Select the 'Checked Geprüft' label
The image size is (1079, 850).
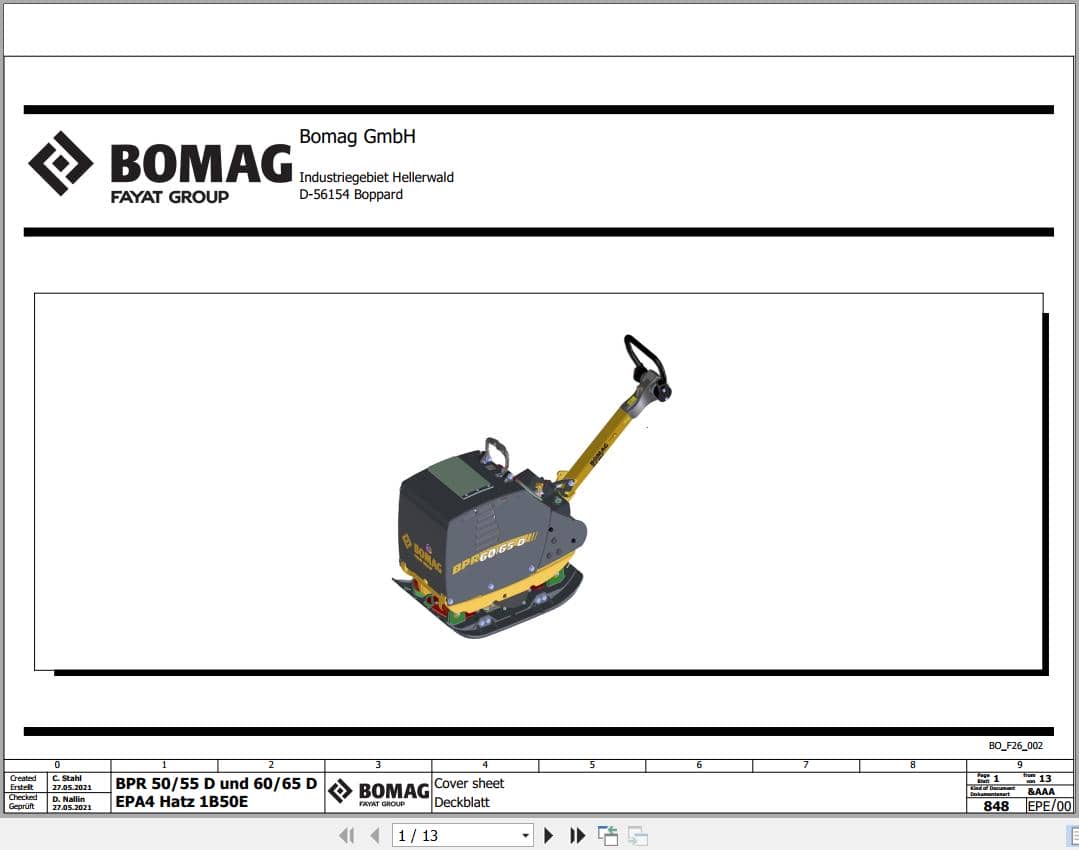[x=23, y=802]
